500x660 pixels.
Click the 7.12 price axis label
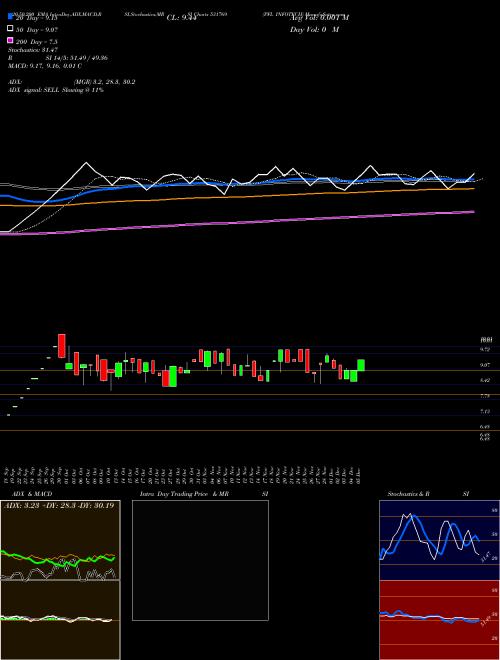tap(485, 411)
